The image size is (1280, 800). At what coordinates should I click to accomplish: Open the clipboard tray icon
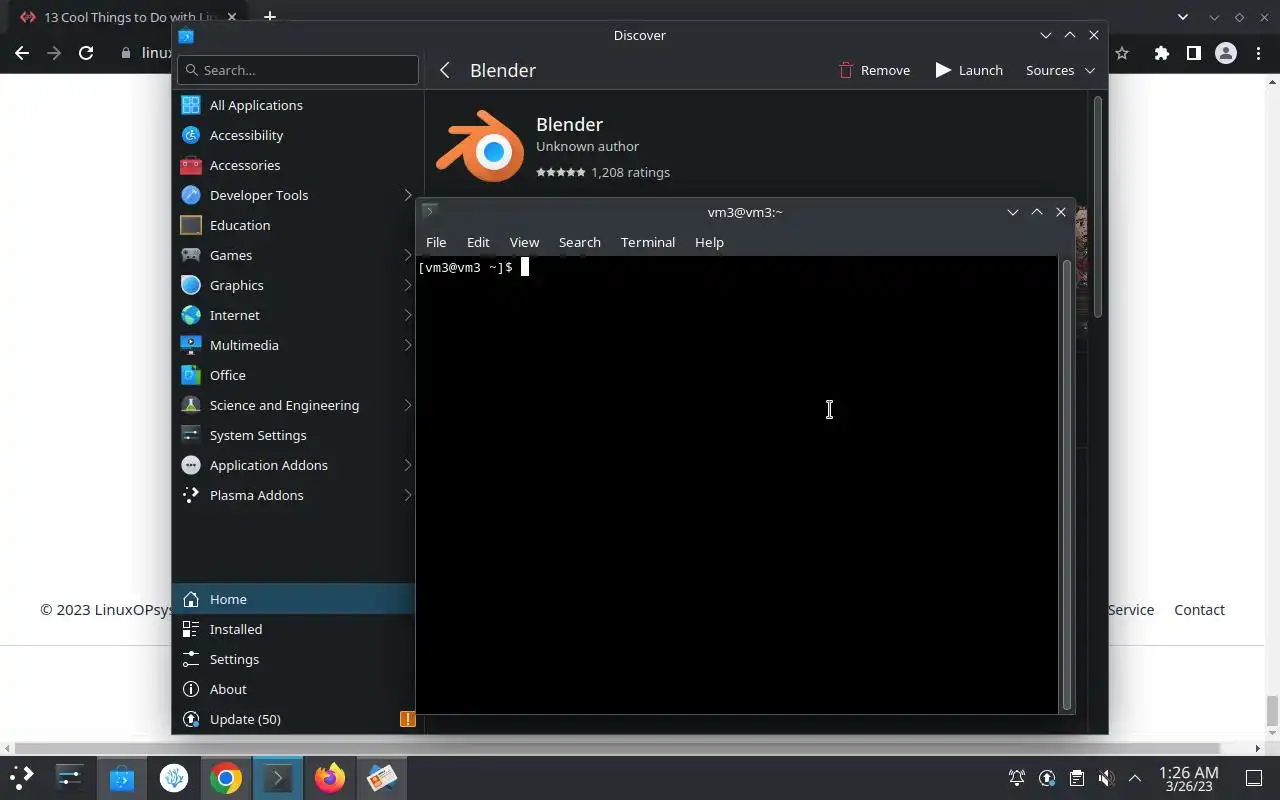[1076, 778]
